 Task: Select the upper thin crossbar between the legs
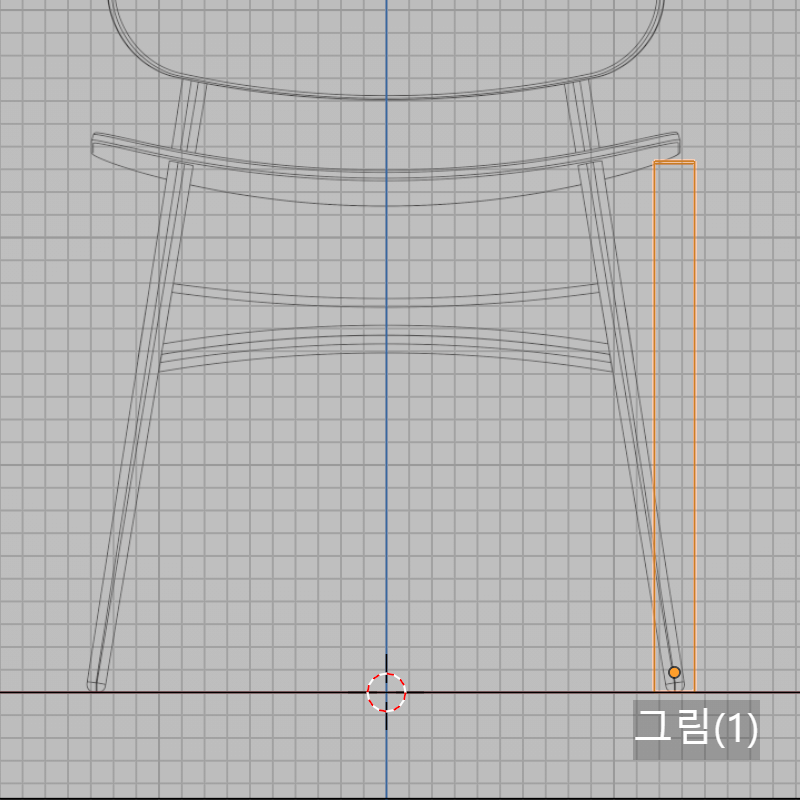(x=386, y=295)
